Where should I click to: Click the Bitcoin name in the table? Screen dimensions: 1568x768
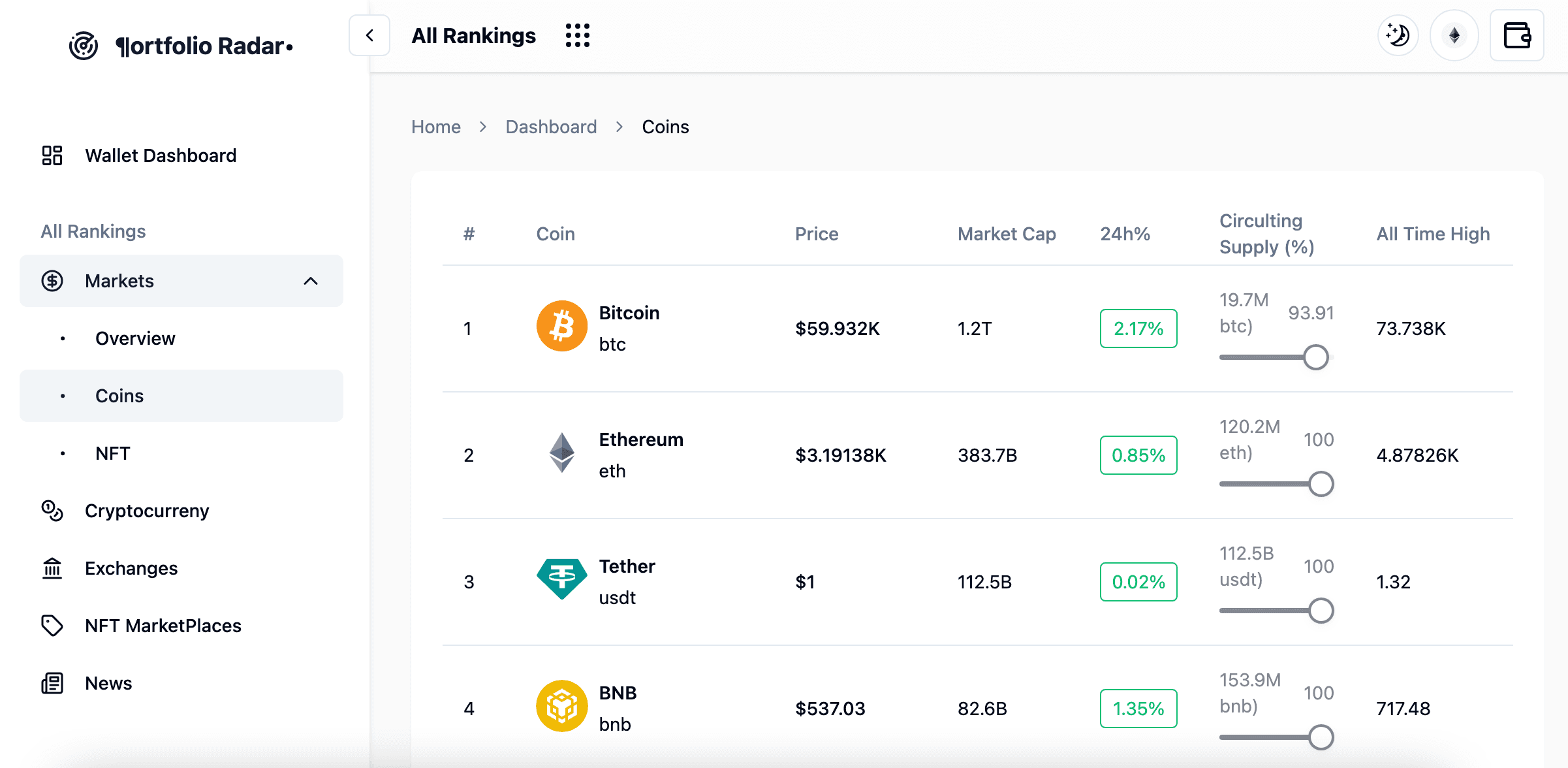(629, 313)
